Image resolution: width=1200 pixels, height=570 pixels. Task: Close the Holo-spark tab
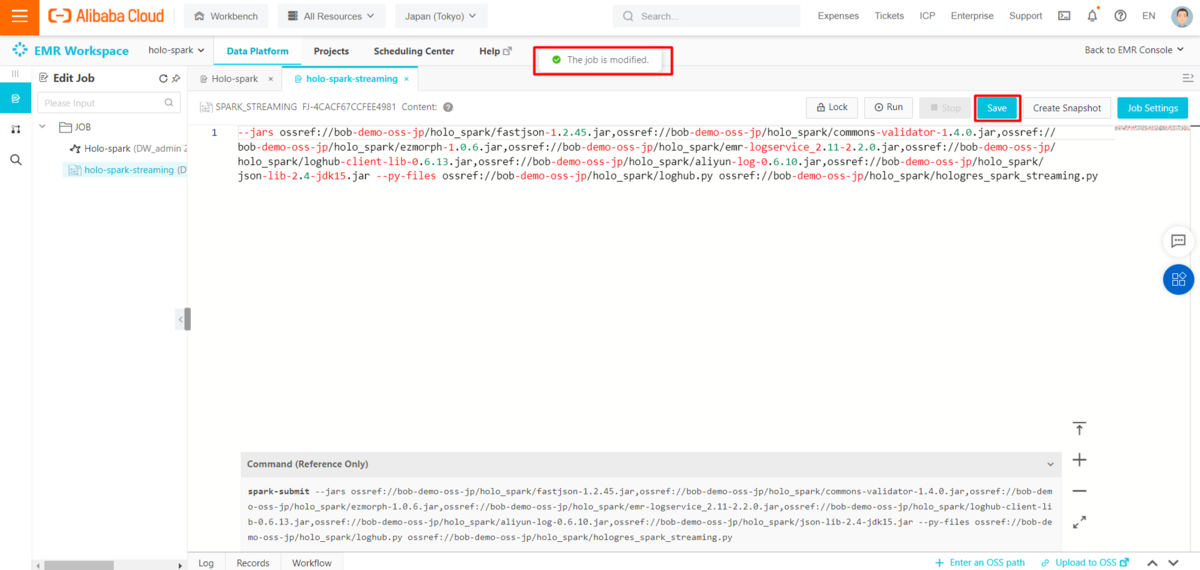[270, 78]
